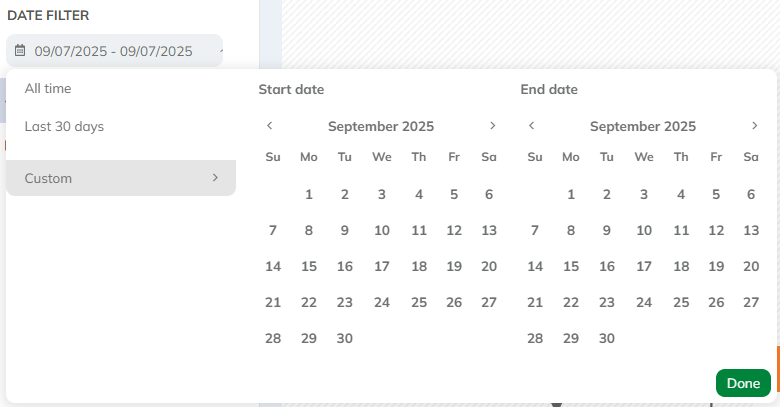Viewport: 780px width, 407px height.
Task: Click the calendar icon in date filter
Action: pos(20,51)
